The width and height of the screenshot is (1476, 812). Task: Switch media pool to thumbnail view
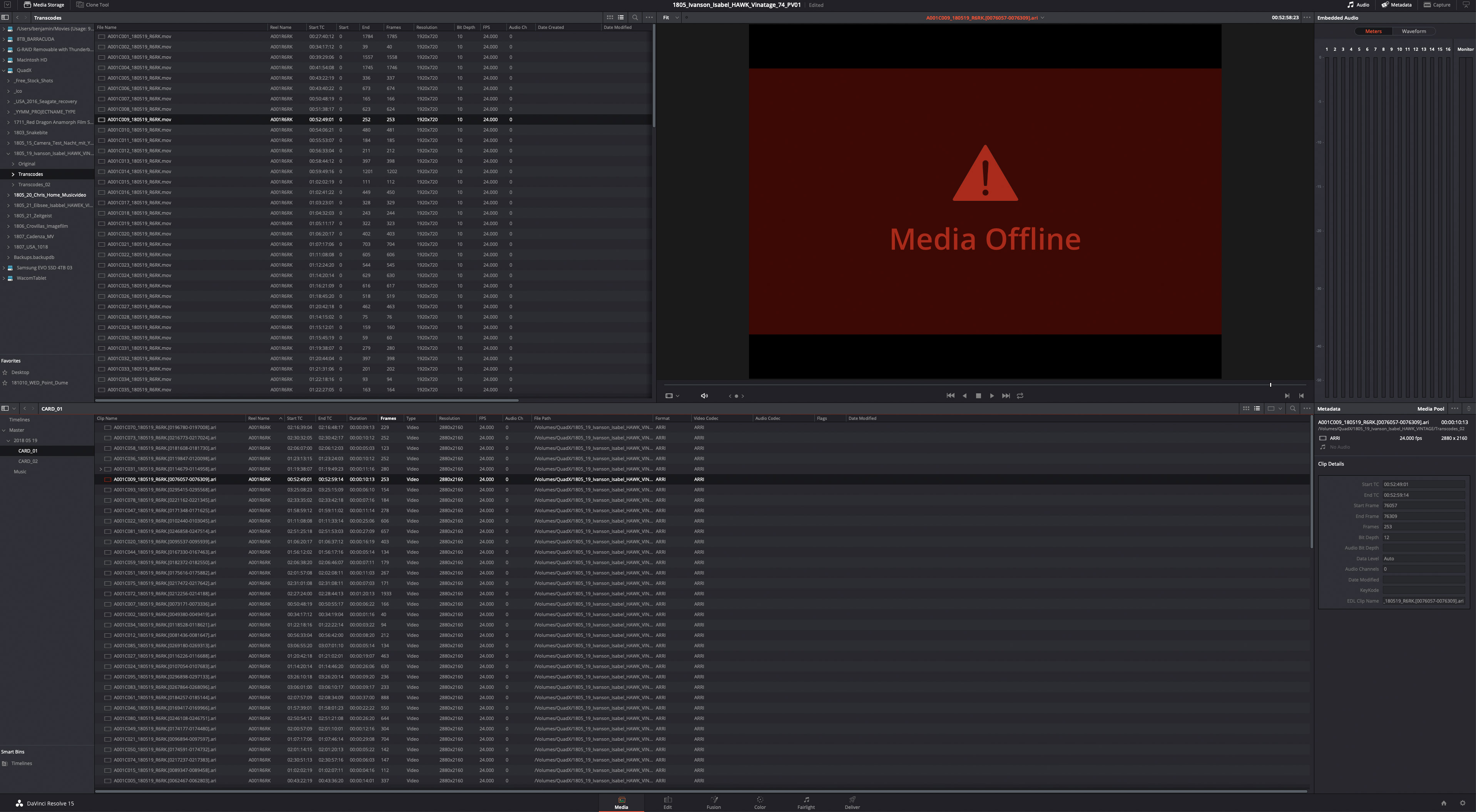coord(1246,409)
